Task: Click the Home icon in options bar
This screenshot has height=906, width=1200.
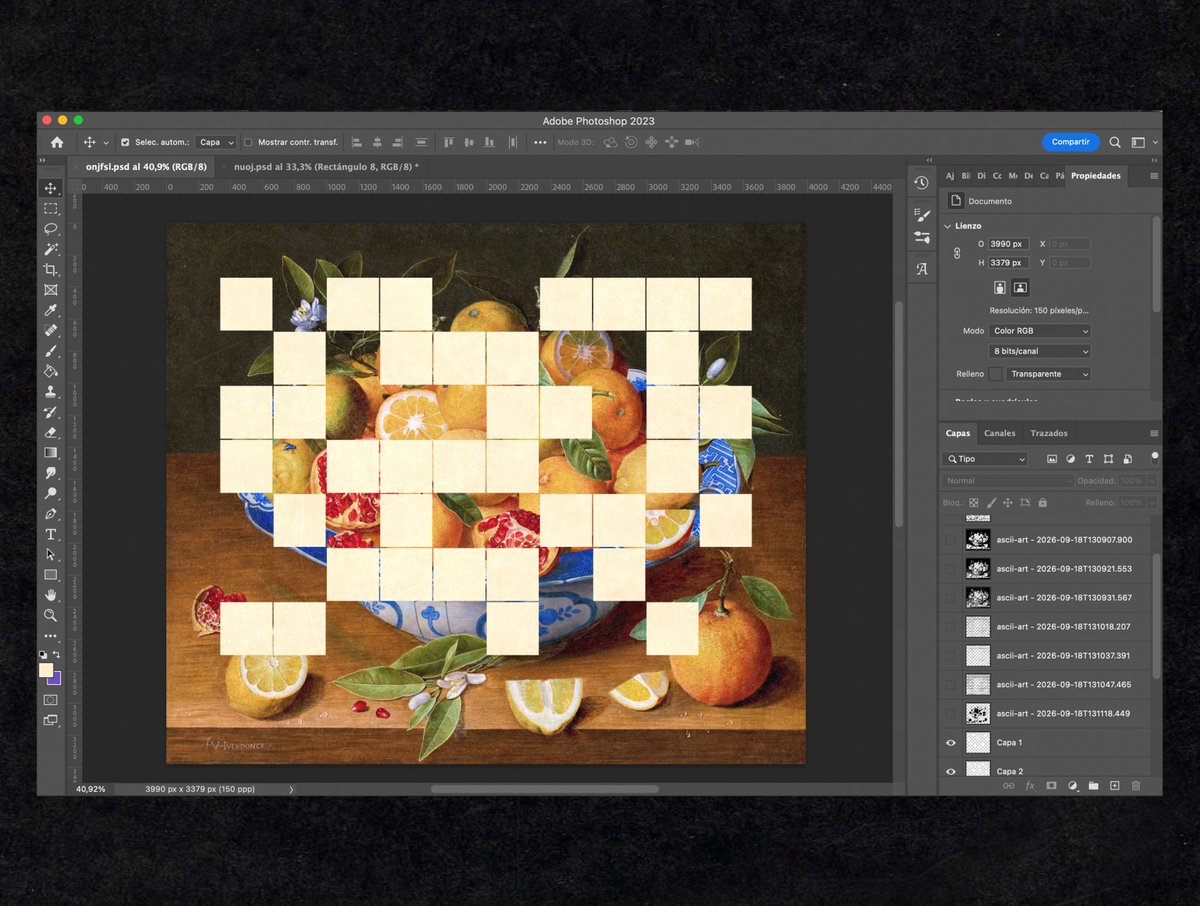Action: coord(57,142)
